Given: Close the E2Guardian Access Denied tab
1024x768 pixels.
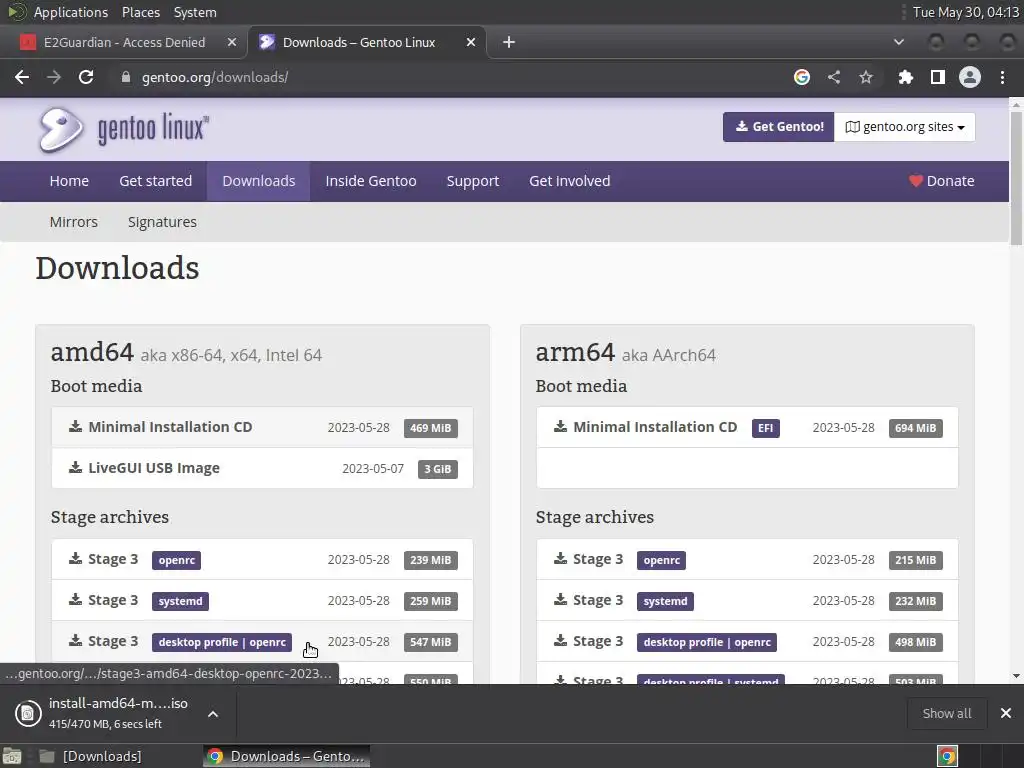Looking at the screenshot, I should (x=232, y=42).
